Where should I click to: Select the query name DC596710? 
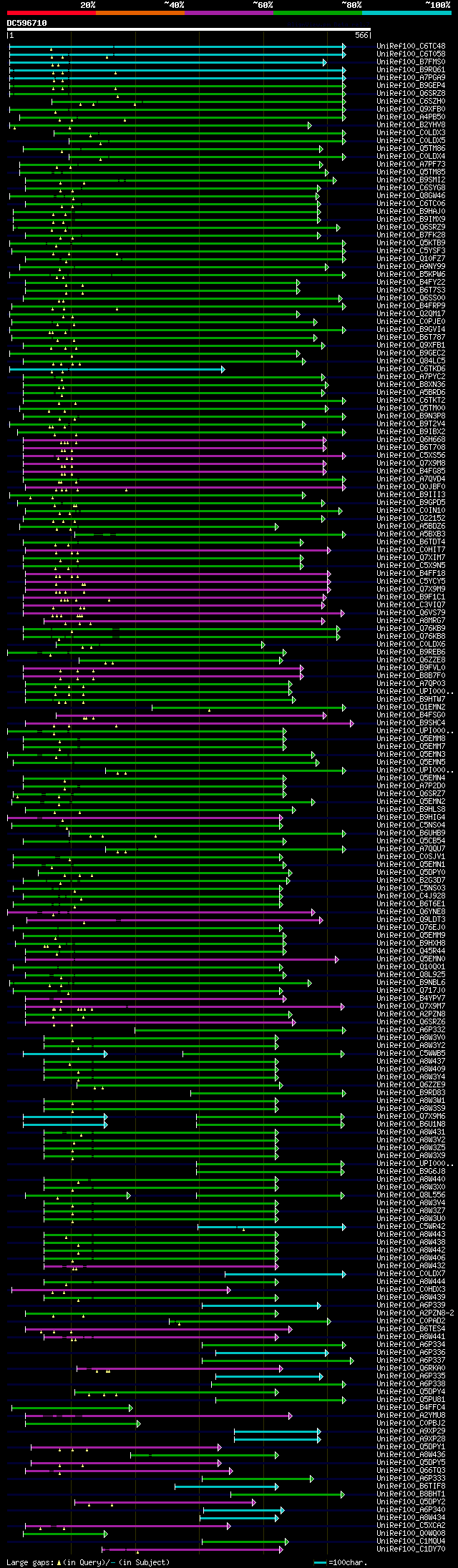pyautogui.click(x=27, y=23)
